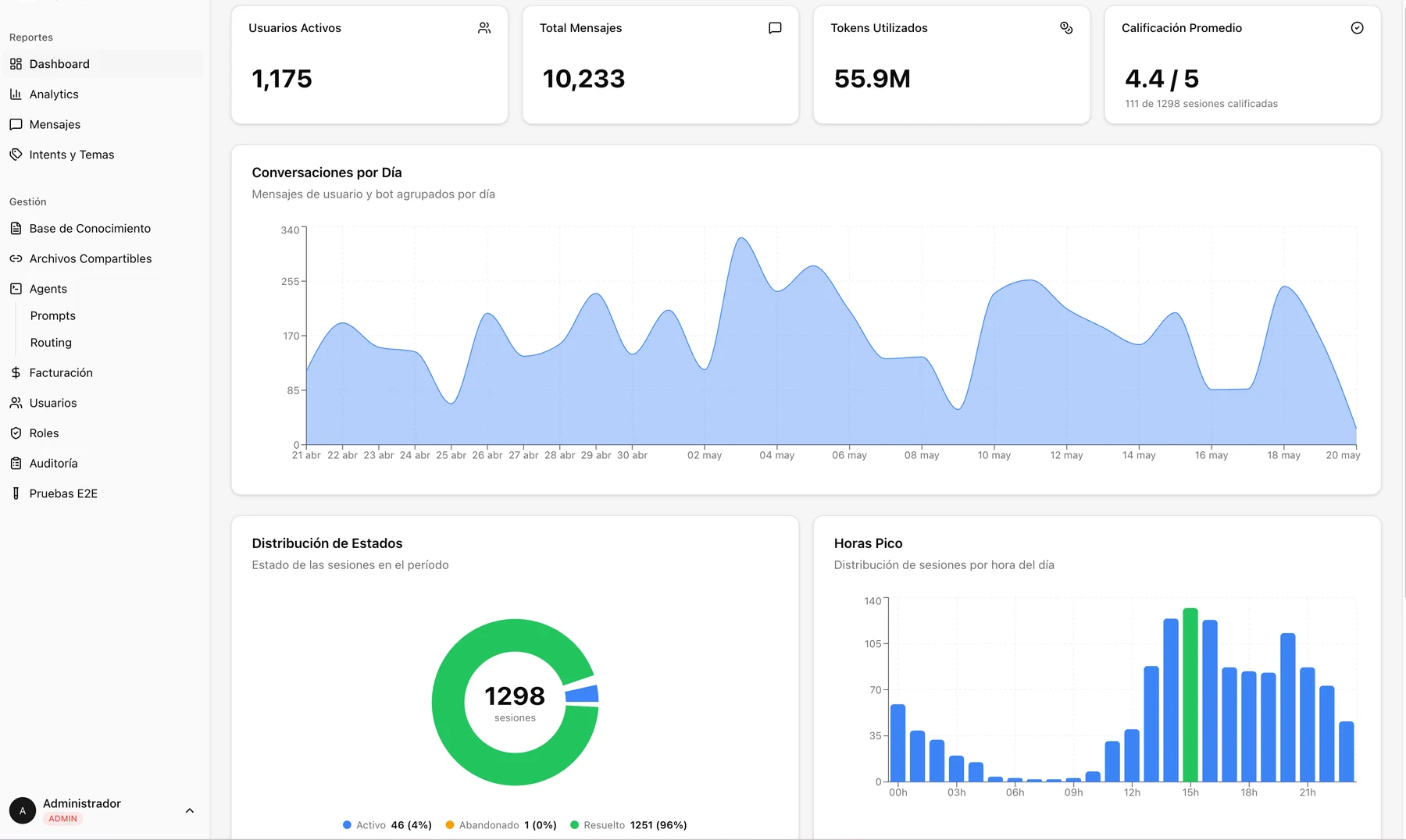Click the Roles shield icon
The width and height of the screenshot is (1406, 840).
coord(16,433)
